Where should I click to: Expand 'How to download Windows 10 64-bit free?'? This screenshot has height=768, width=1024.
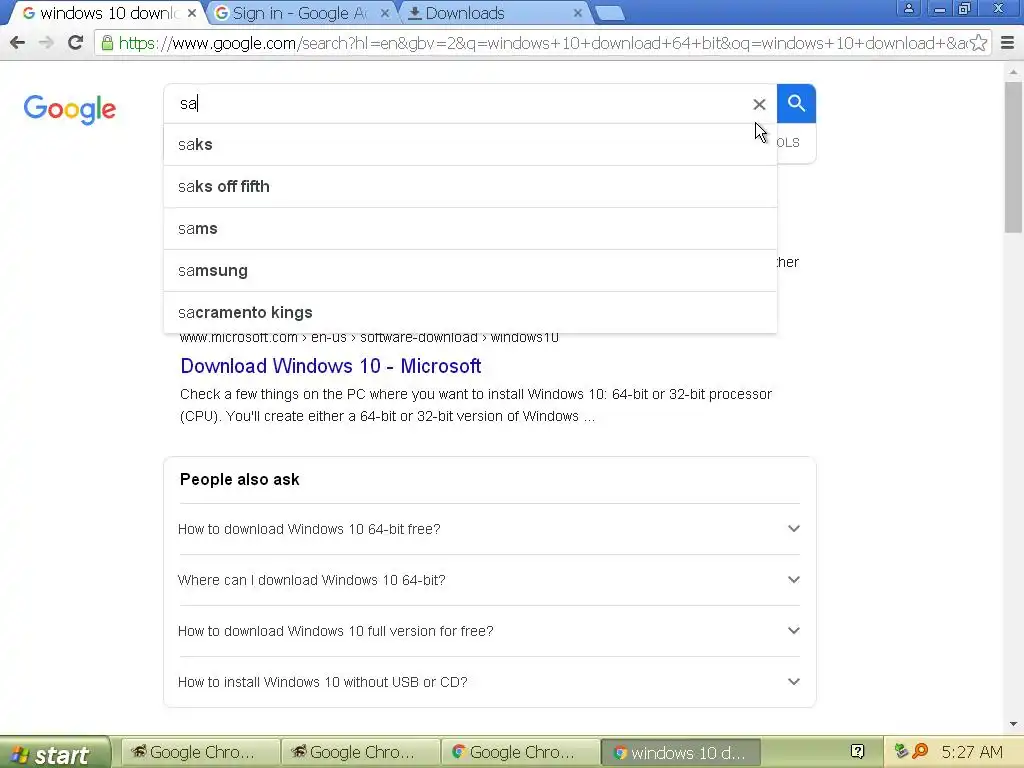(489, 529)
